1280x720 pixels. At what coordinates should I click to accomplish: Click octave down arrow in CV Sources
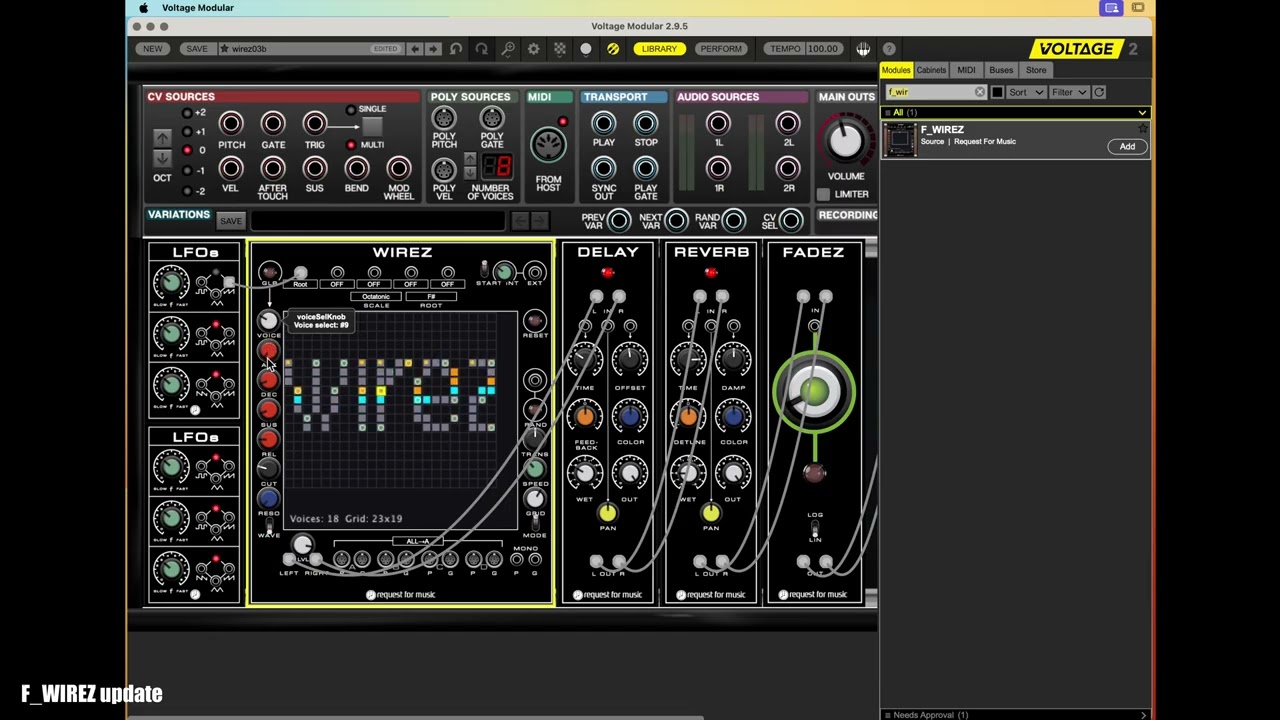tap(162, 158)
